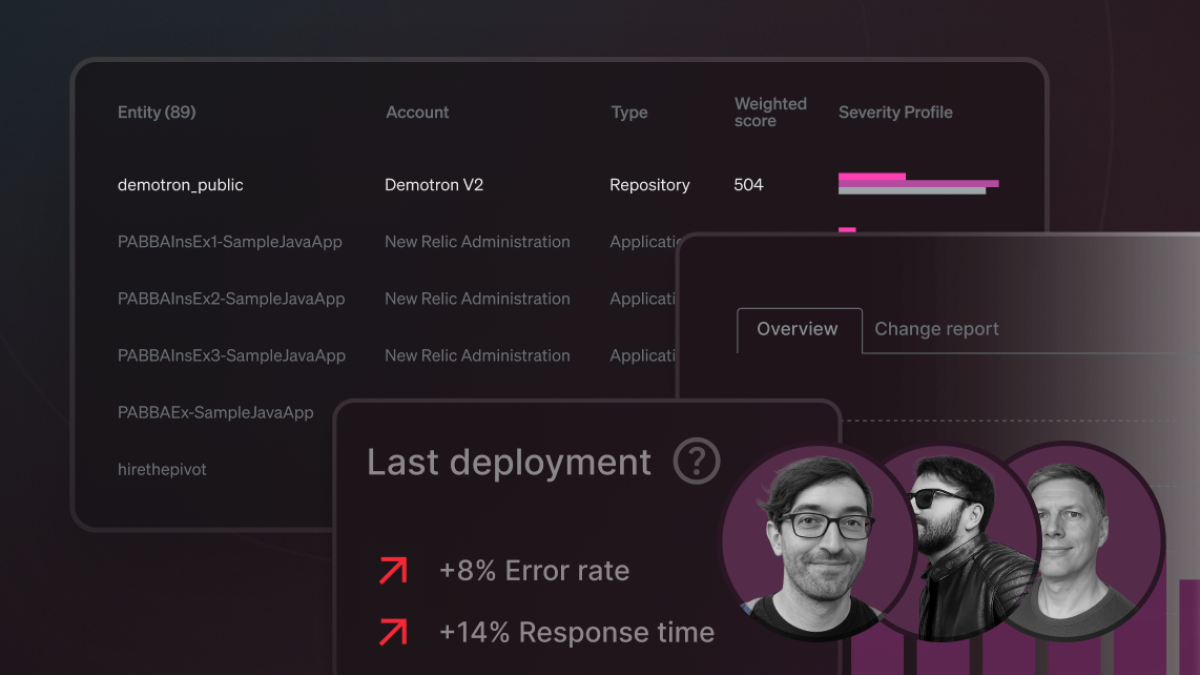The height and width of the screenshot is (675, 1200).
Task: Open the Change report tab
Action: click(936, 329)
